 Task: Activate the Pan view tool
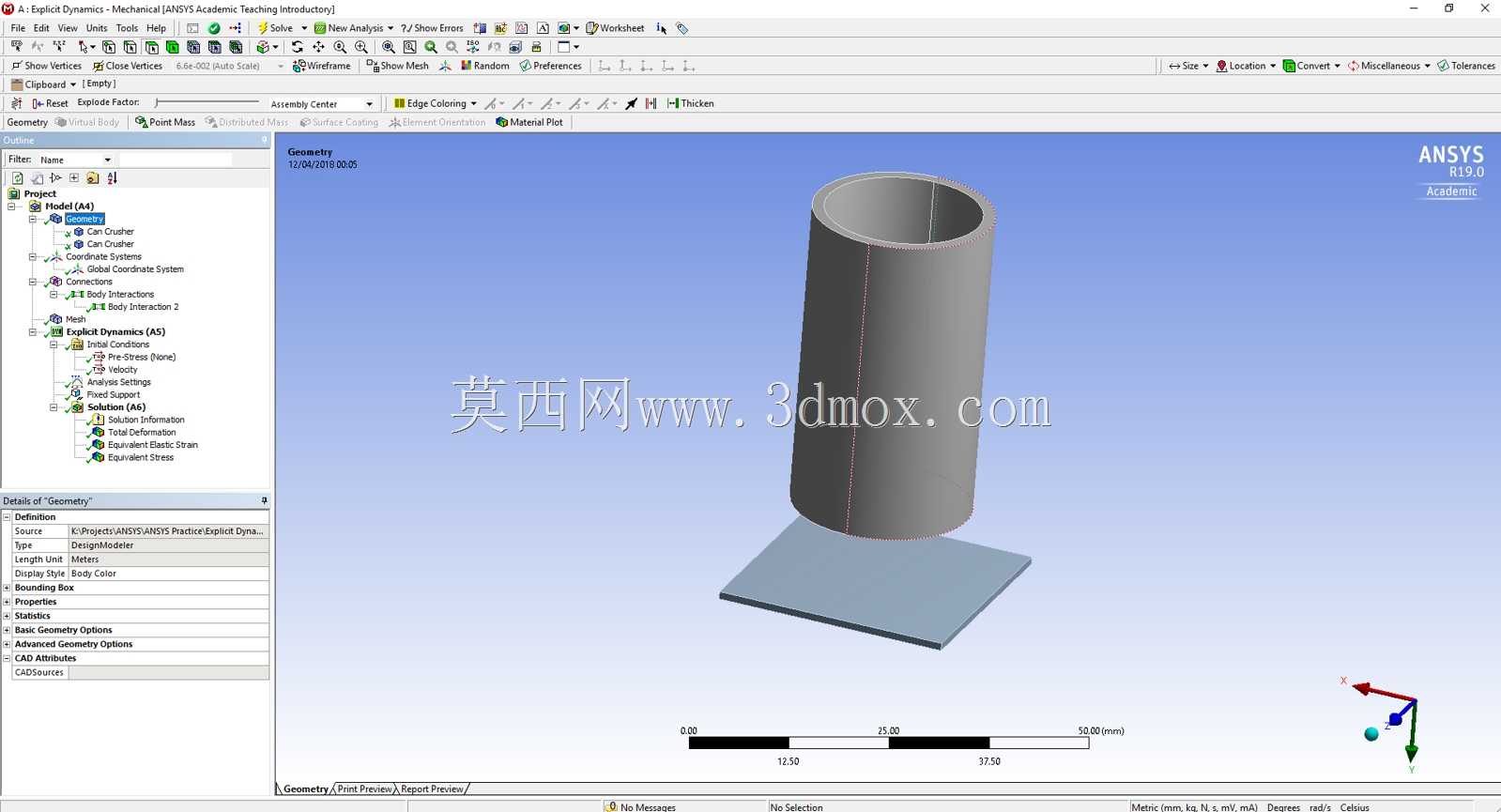click(x=318, y=47)
